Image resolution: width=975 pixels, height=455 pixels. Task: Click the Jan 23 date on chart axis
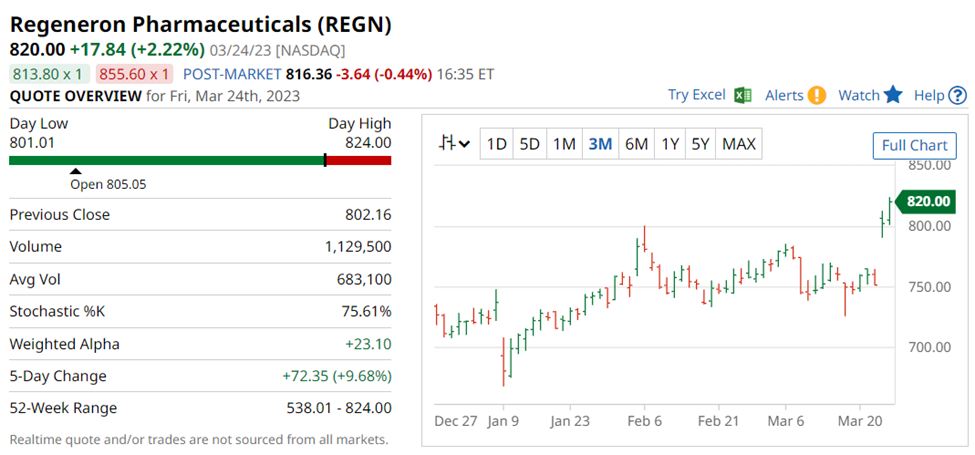pyautogui.click(x=570, y=421)
